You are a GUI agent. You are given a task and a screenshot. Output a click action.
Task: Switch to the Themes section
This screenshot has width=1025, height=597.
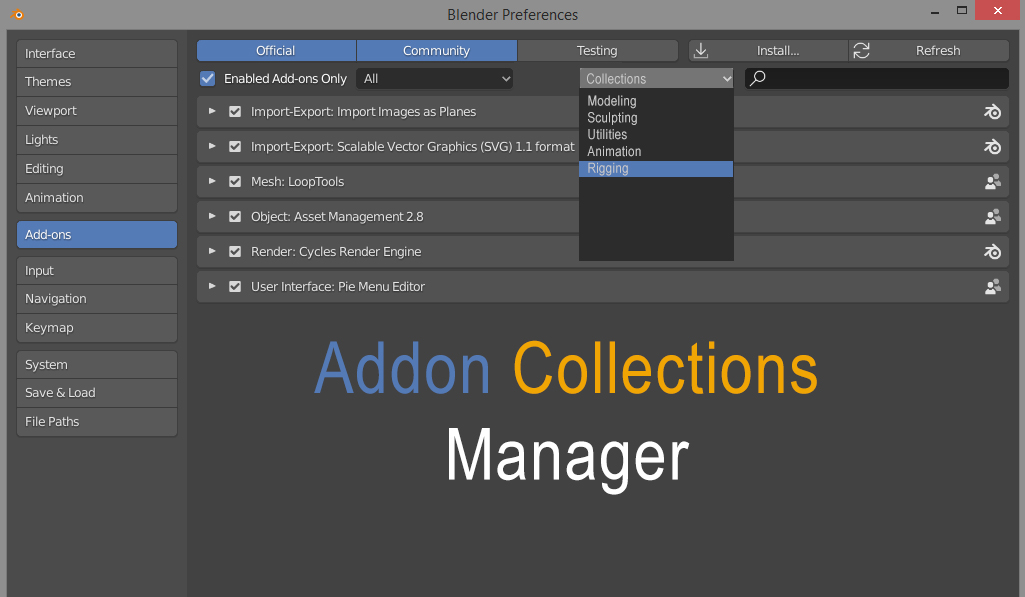coord(97,82)
